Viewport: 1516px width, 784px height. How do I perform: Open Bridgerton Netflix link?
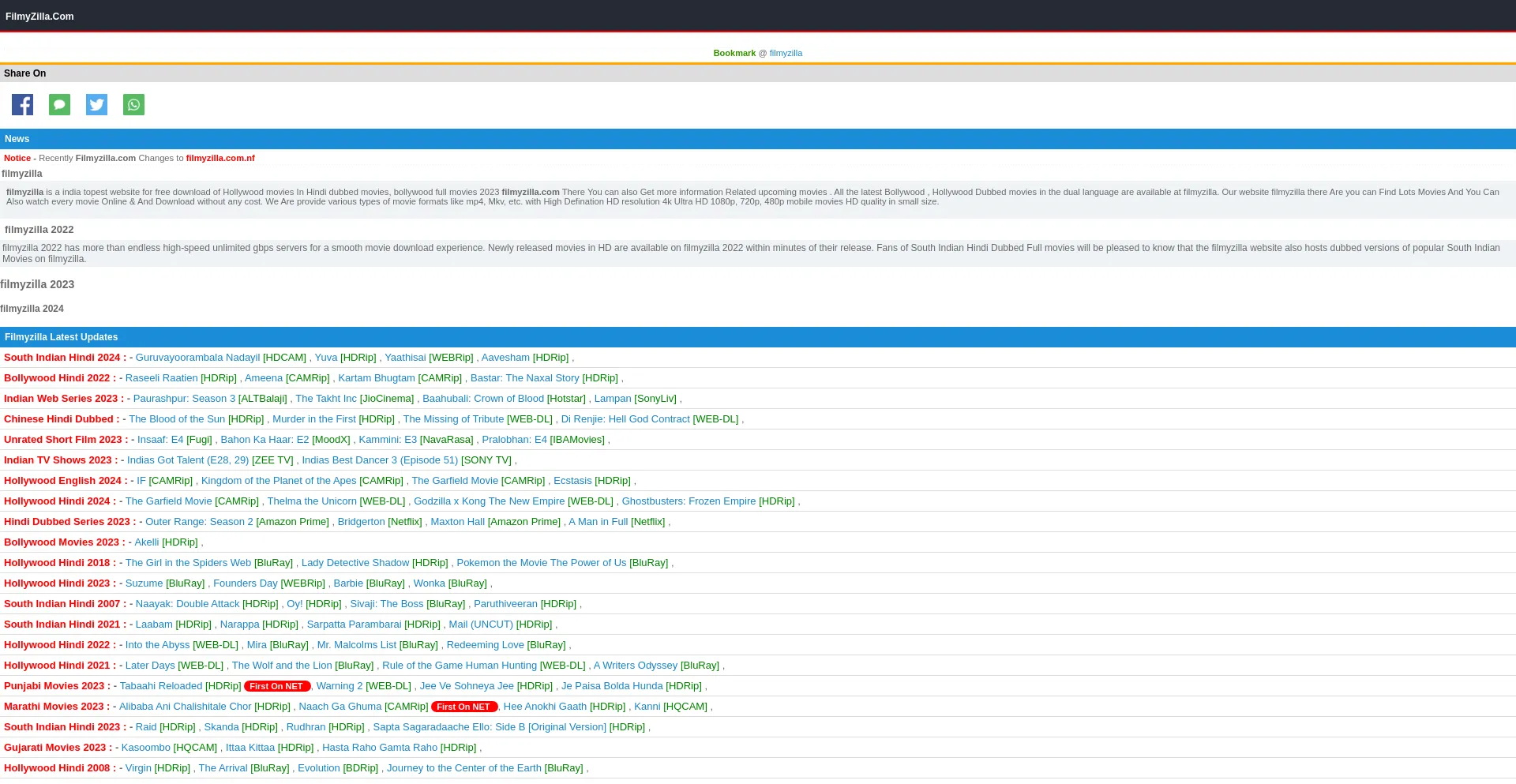pyautogui.click(x=362, y=522)
